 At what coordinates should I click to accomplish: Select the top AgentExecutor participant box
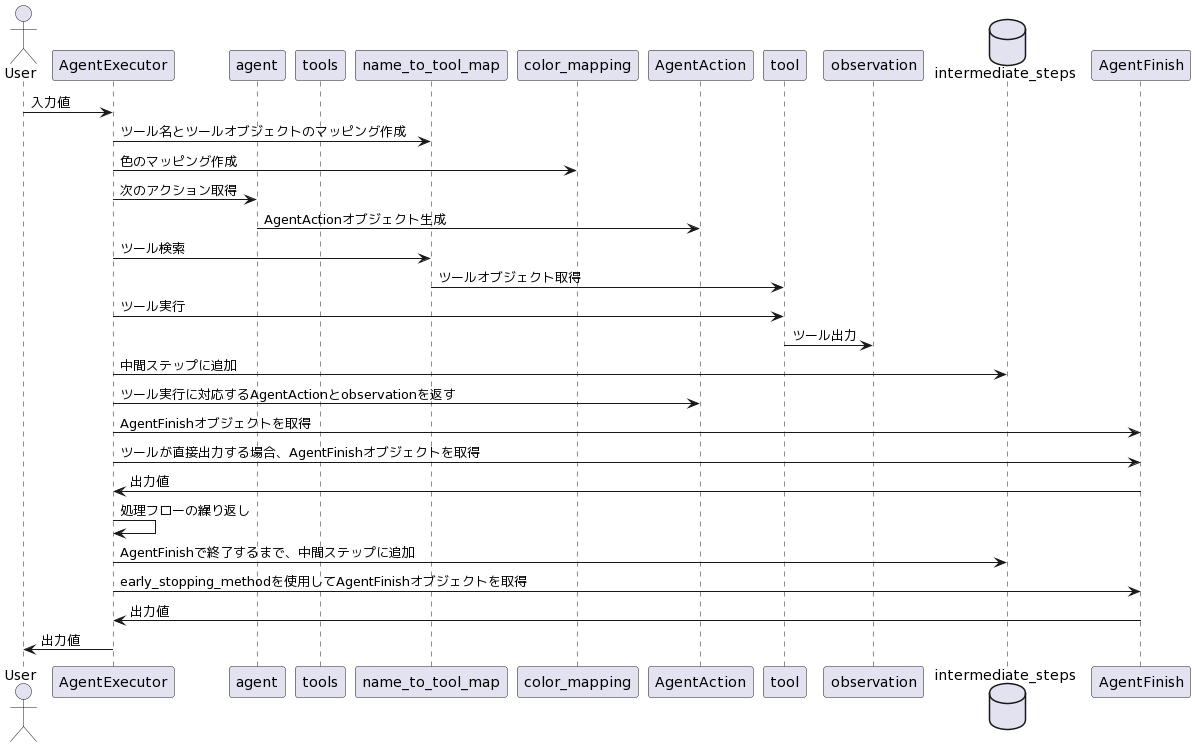[114, 66]
